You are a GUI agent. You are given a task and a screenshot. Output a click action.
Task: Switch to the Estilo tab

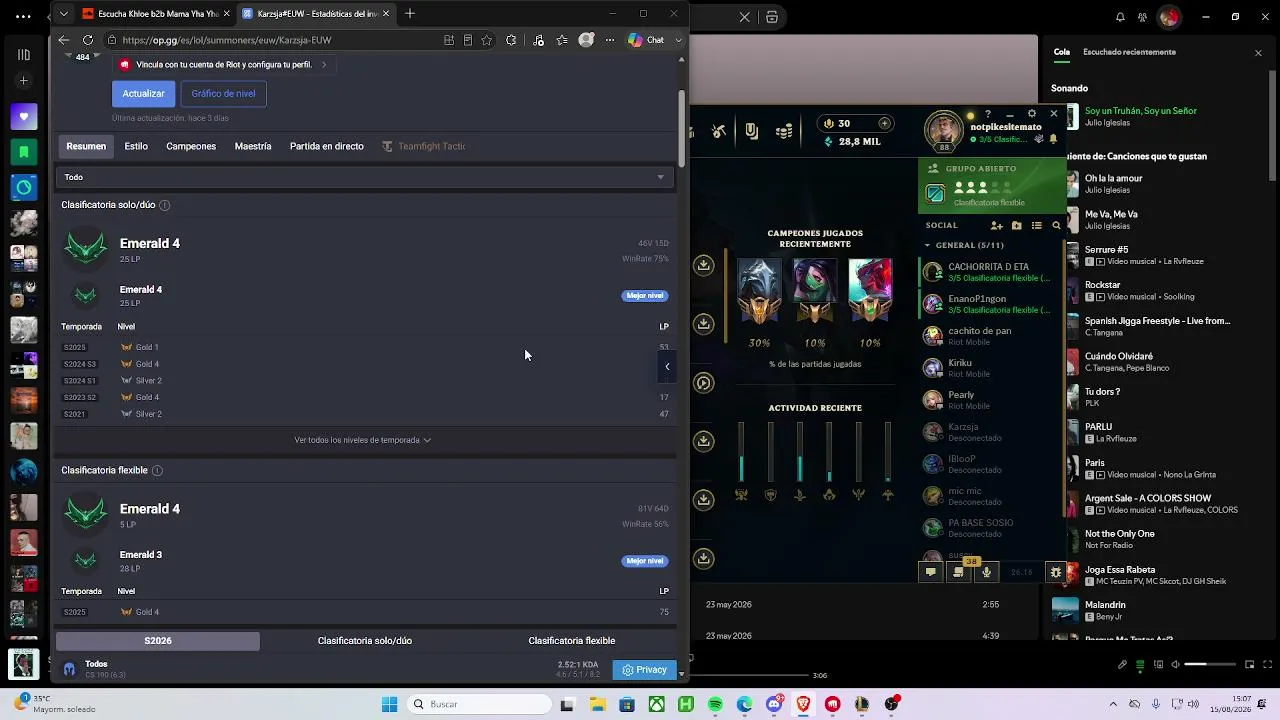coord(136,146)
